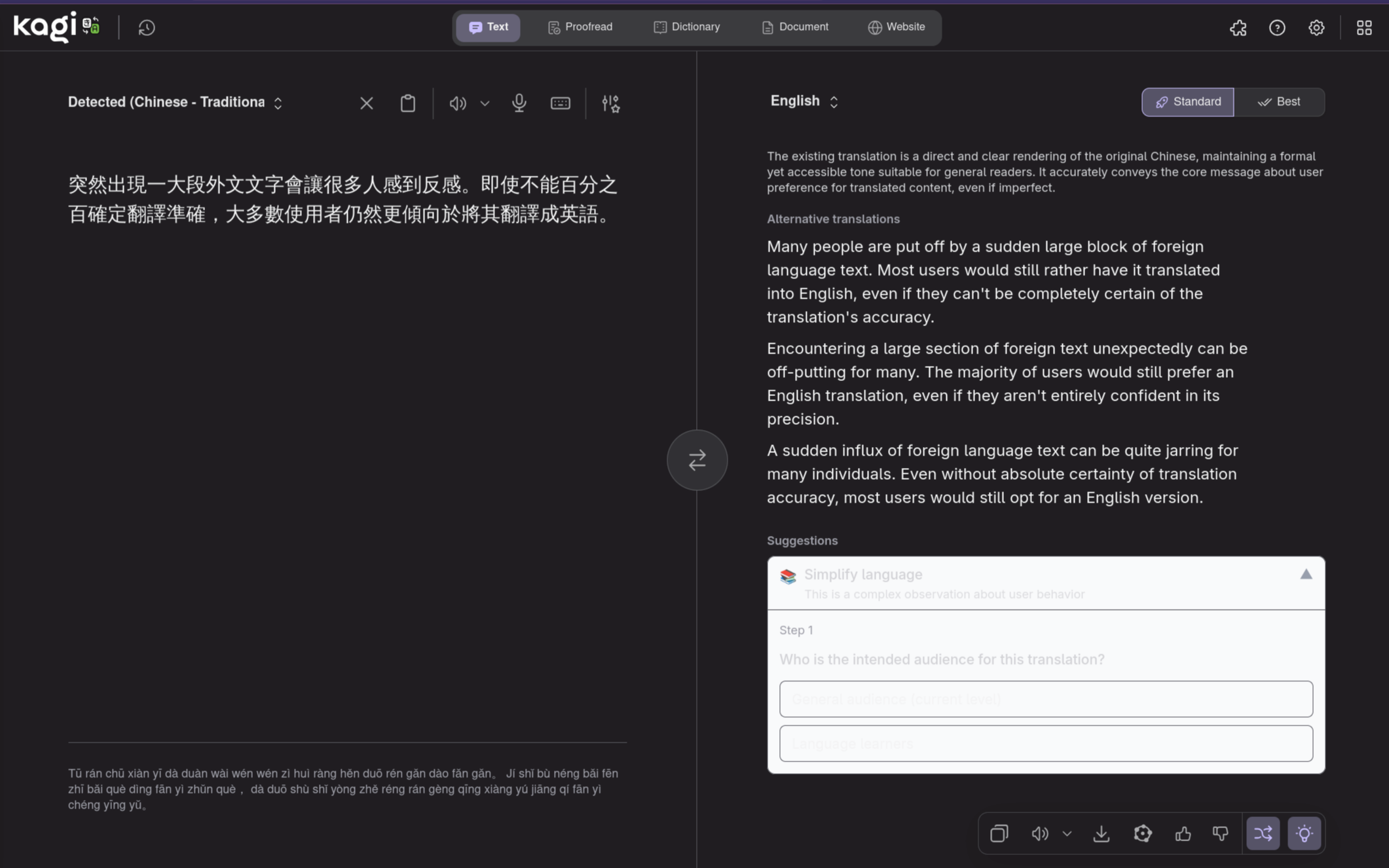The image size is (1389, 868).
Task: Open translation history clock icon
Action: pos(147,27)
